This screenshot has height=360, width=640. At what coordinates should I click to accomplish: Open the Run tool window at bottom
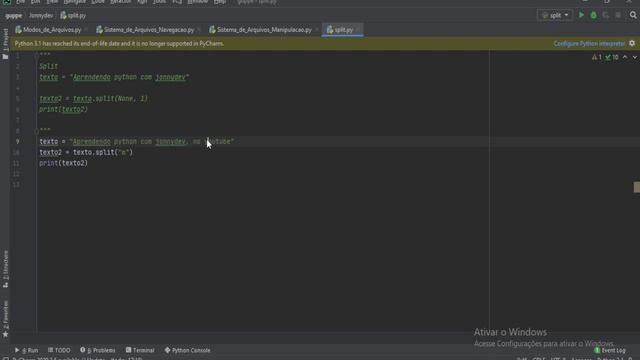27,350
